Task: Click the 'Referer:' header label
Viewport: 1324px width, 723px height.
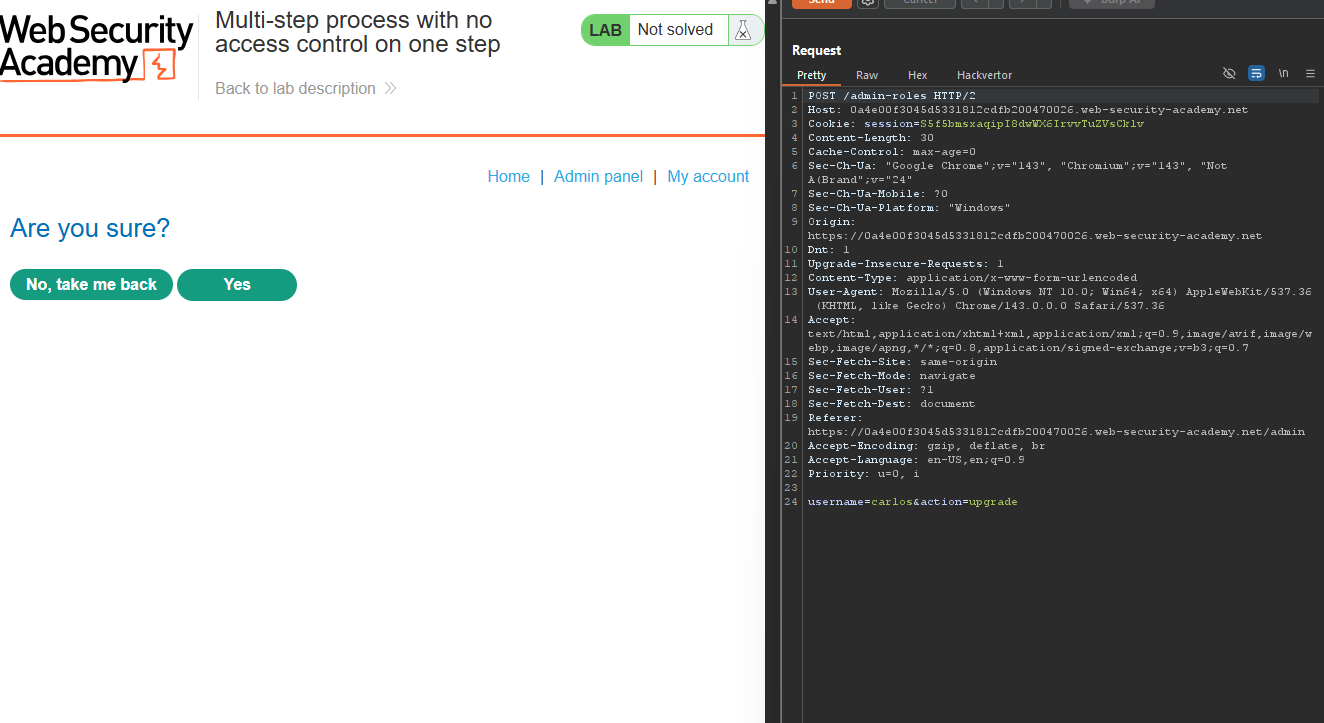Action: (x=836, y=418)
